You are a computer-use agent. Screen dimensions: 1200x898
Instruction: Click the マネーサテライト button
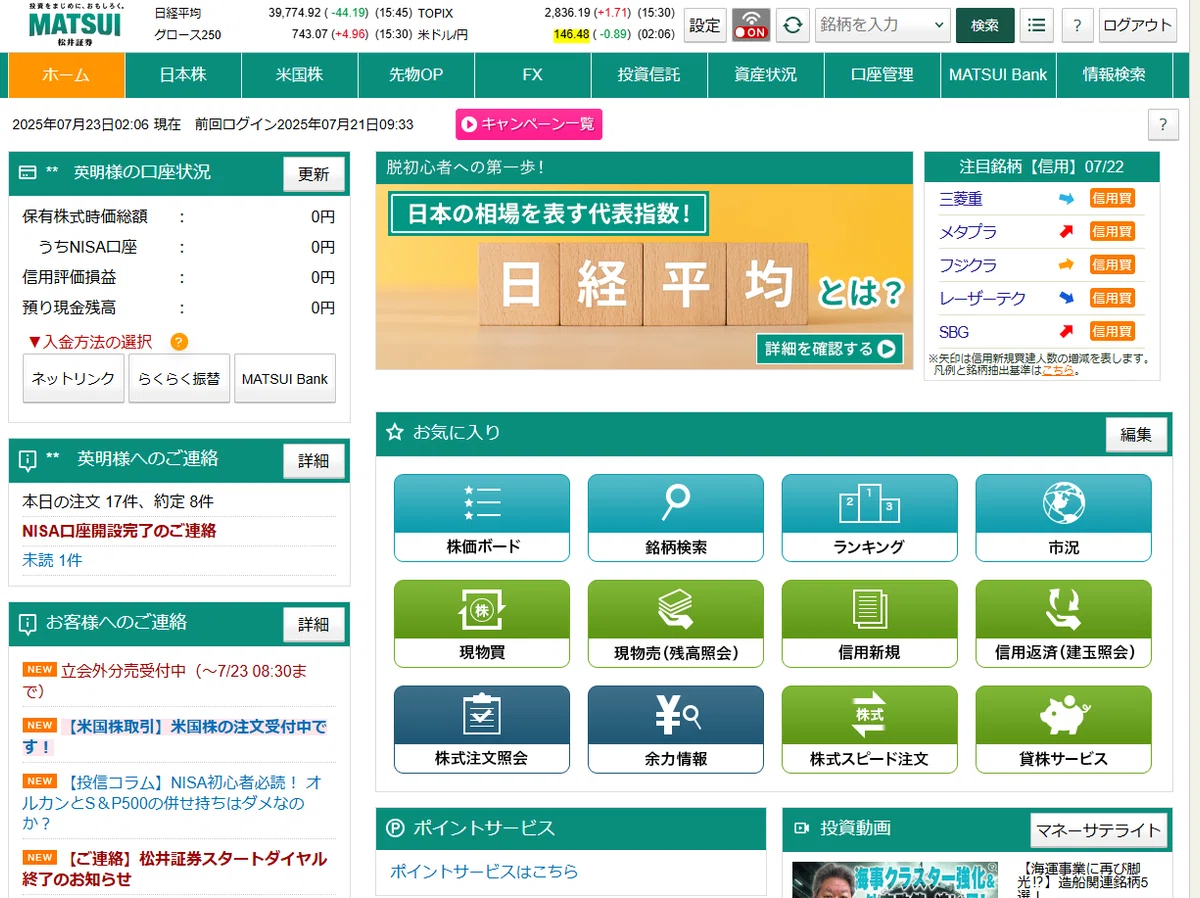point(1098,830)
